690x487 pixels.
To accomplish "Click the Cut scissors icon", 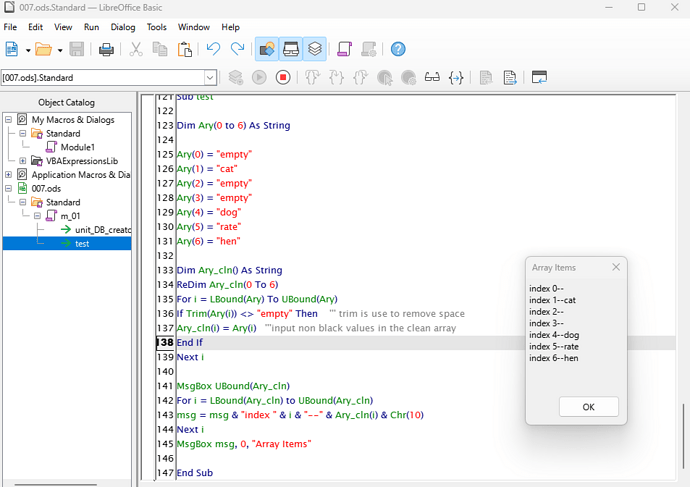I will point(136,49).
